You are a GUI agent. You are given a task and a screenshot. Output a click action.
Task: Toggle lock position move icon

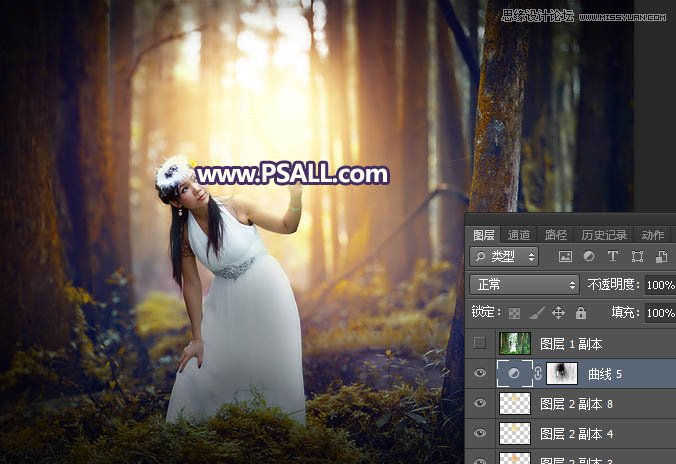click(x=558, y=313)
